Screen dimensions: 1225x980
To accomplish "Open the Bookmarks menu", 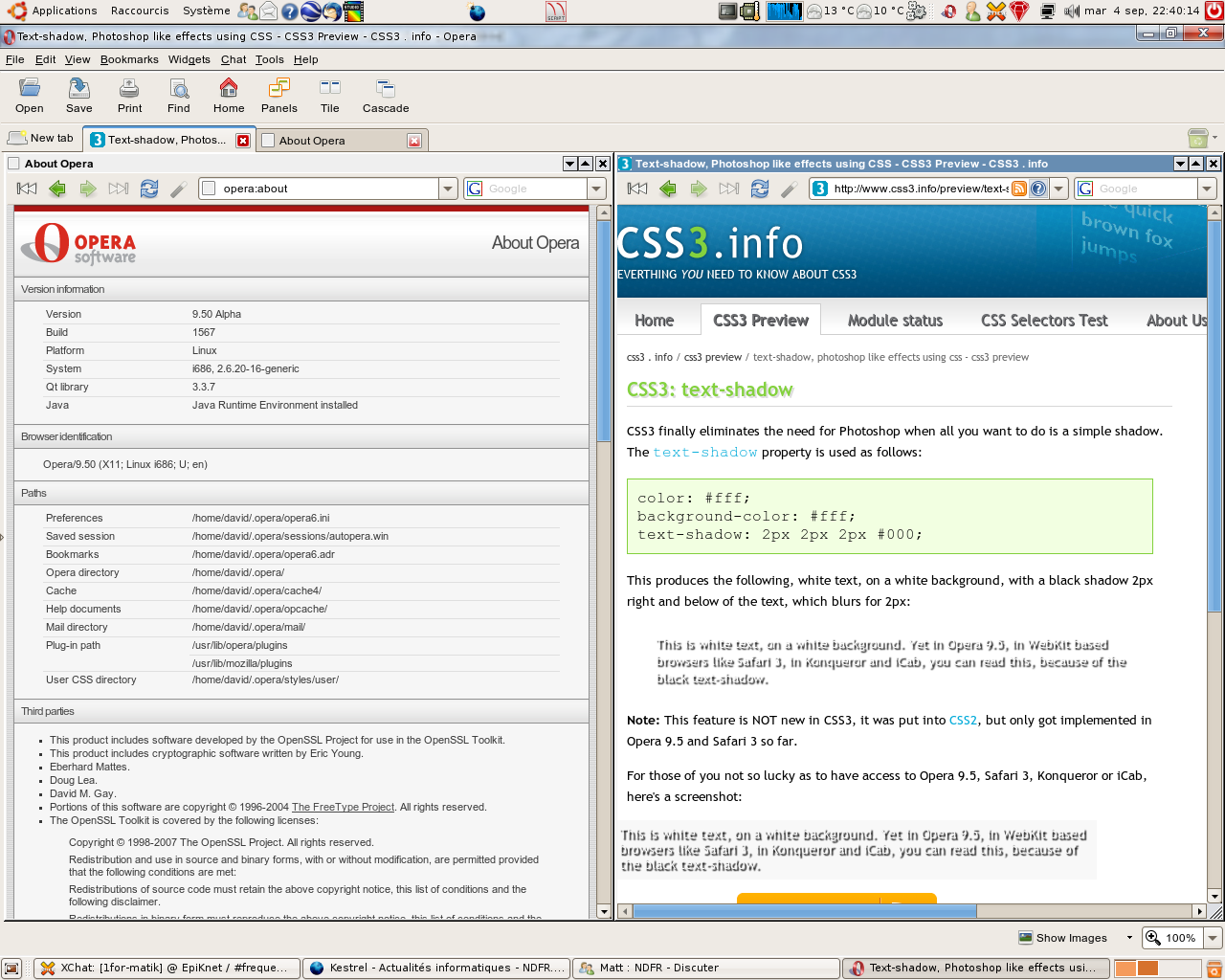I will [x=129, y=59].
